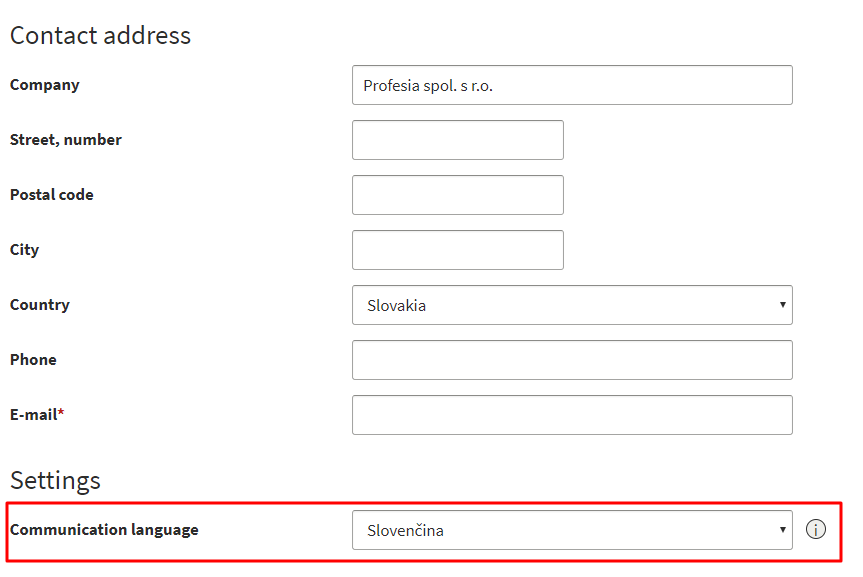Click the Postal code label
Viewport: 863px width, 577px height.
[52, 195]
